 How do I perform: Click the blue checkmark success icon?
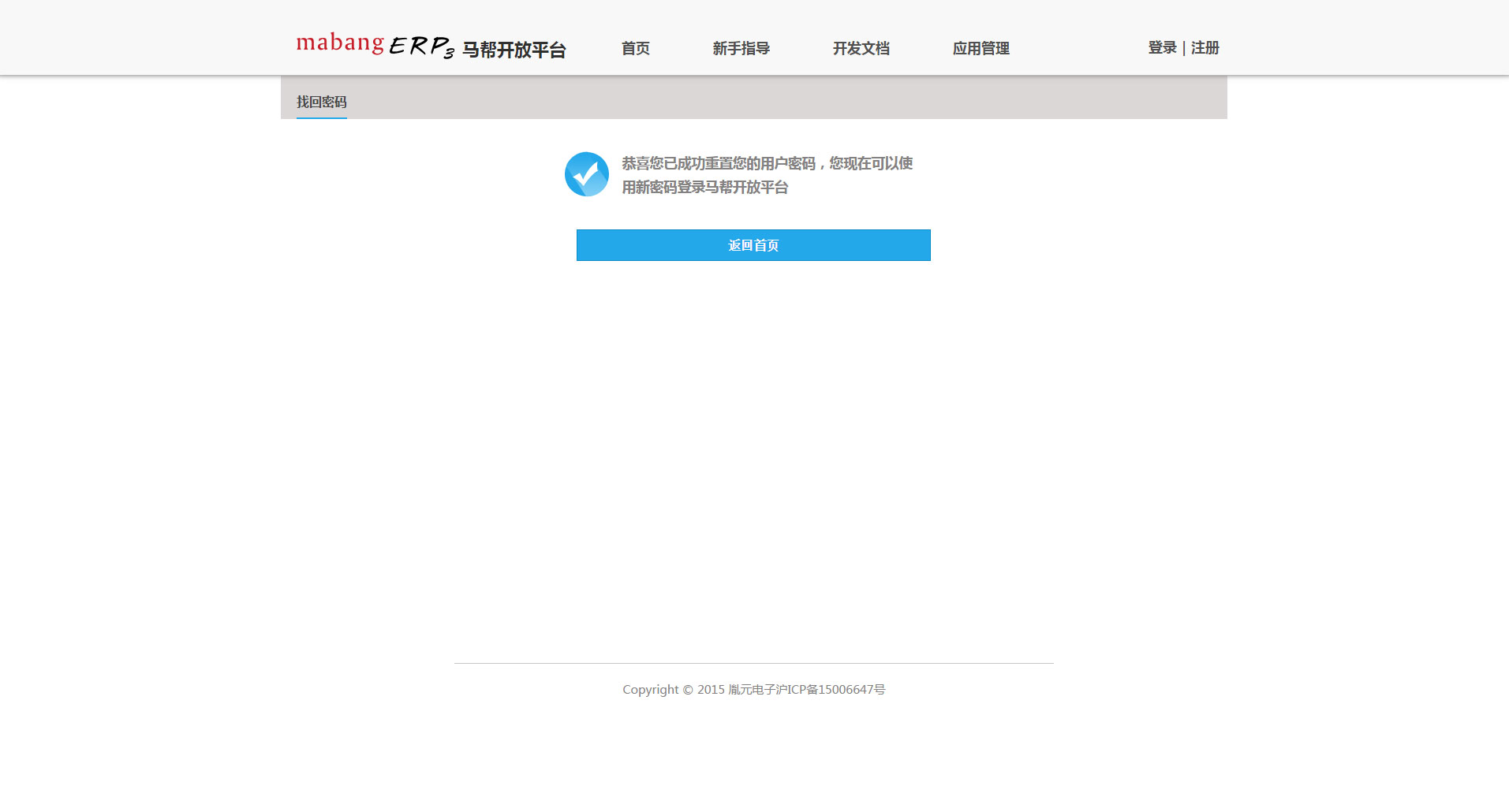click(586, 174)
